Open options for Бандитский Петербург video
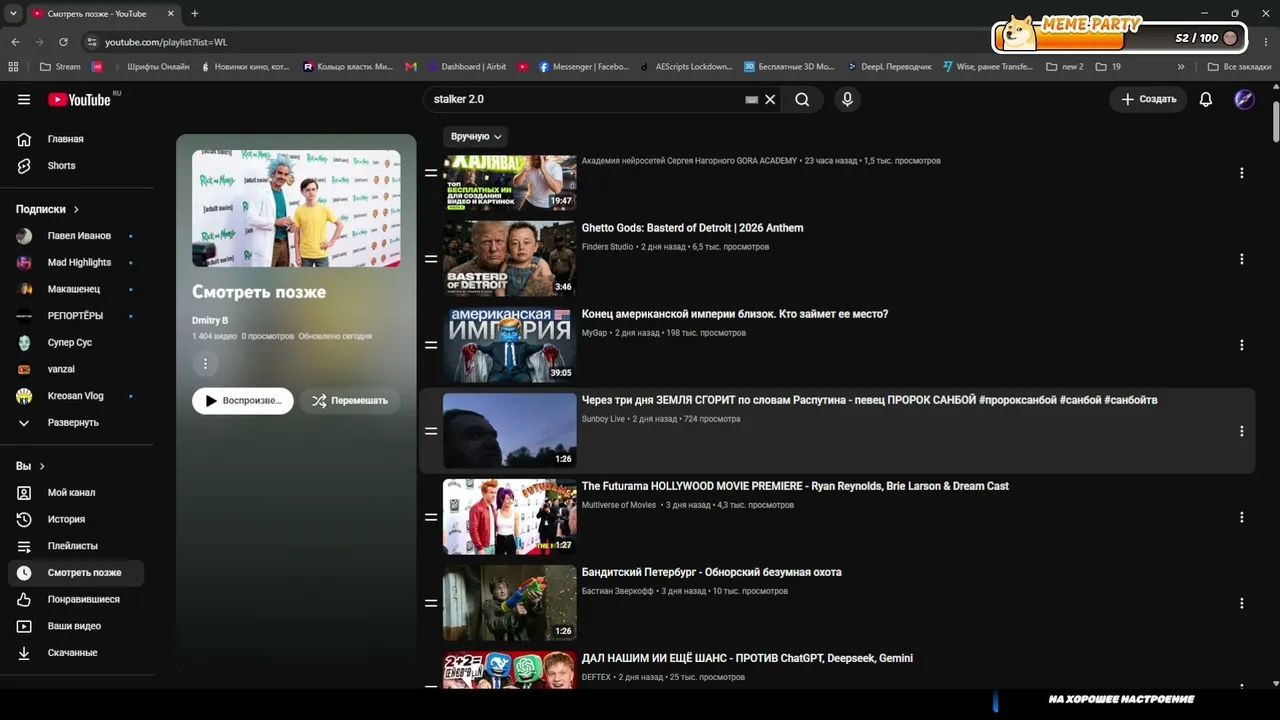The height and width of the screenshot is (720, 1280). (1242, 603)
